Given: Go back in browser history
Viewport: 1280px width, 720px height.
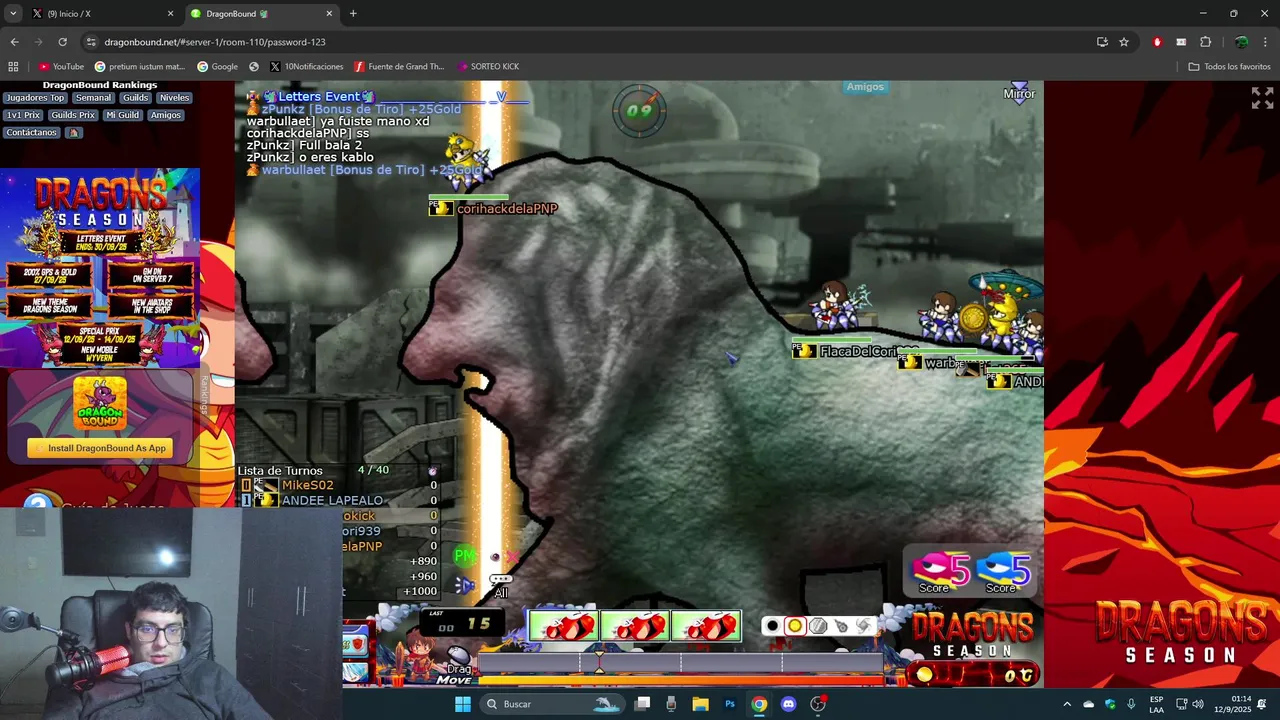Looking at the screenshot, I should pos(14,42).
